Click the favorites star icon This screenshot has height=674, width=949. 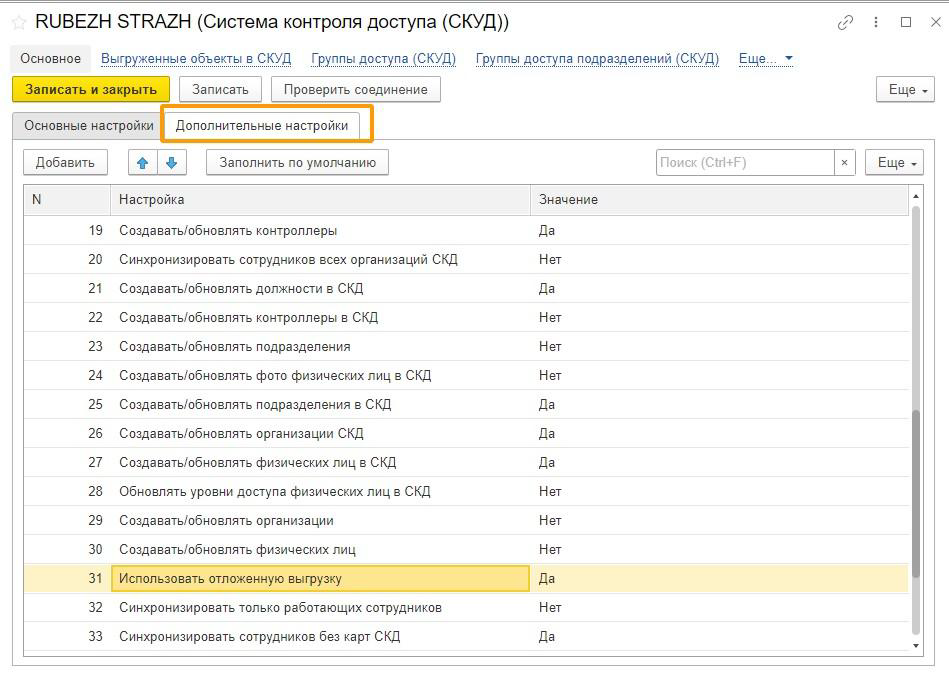[x=19, y=22]
